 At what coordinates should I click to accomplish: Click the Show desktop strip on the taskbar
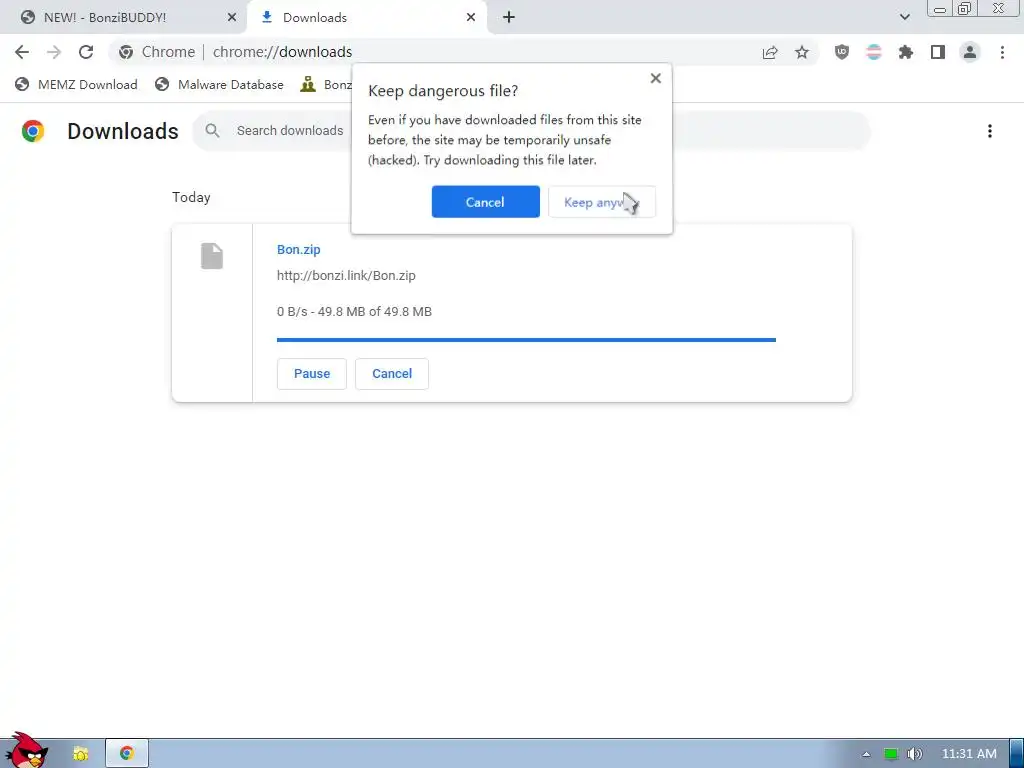click(x=1016, y=754)
